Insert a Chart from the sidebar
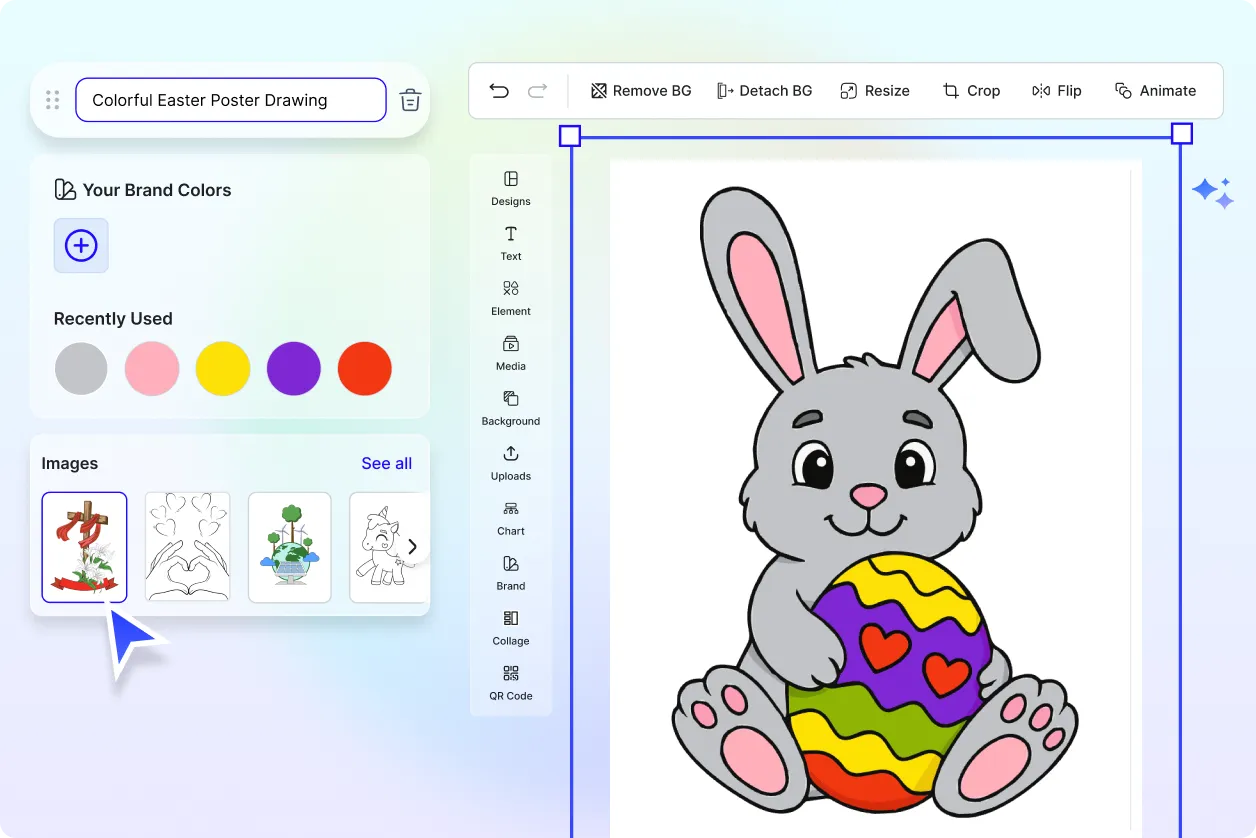Image resolution: width=1256 pixels, height=838 pixels. pos(510,518)
